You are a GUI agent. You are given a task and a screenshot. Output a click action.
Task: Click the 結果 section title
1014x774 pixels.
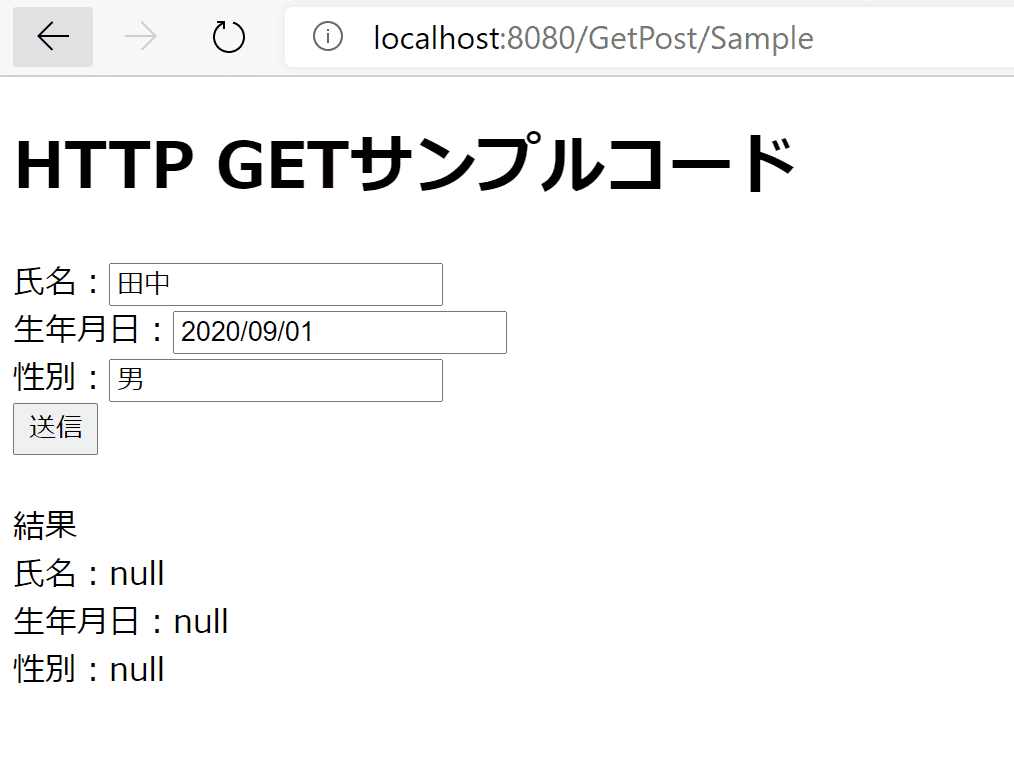point(45,525)
